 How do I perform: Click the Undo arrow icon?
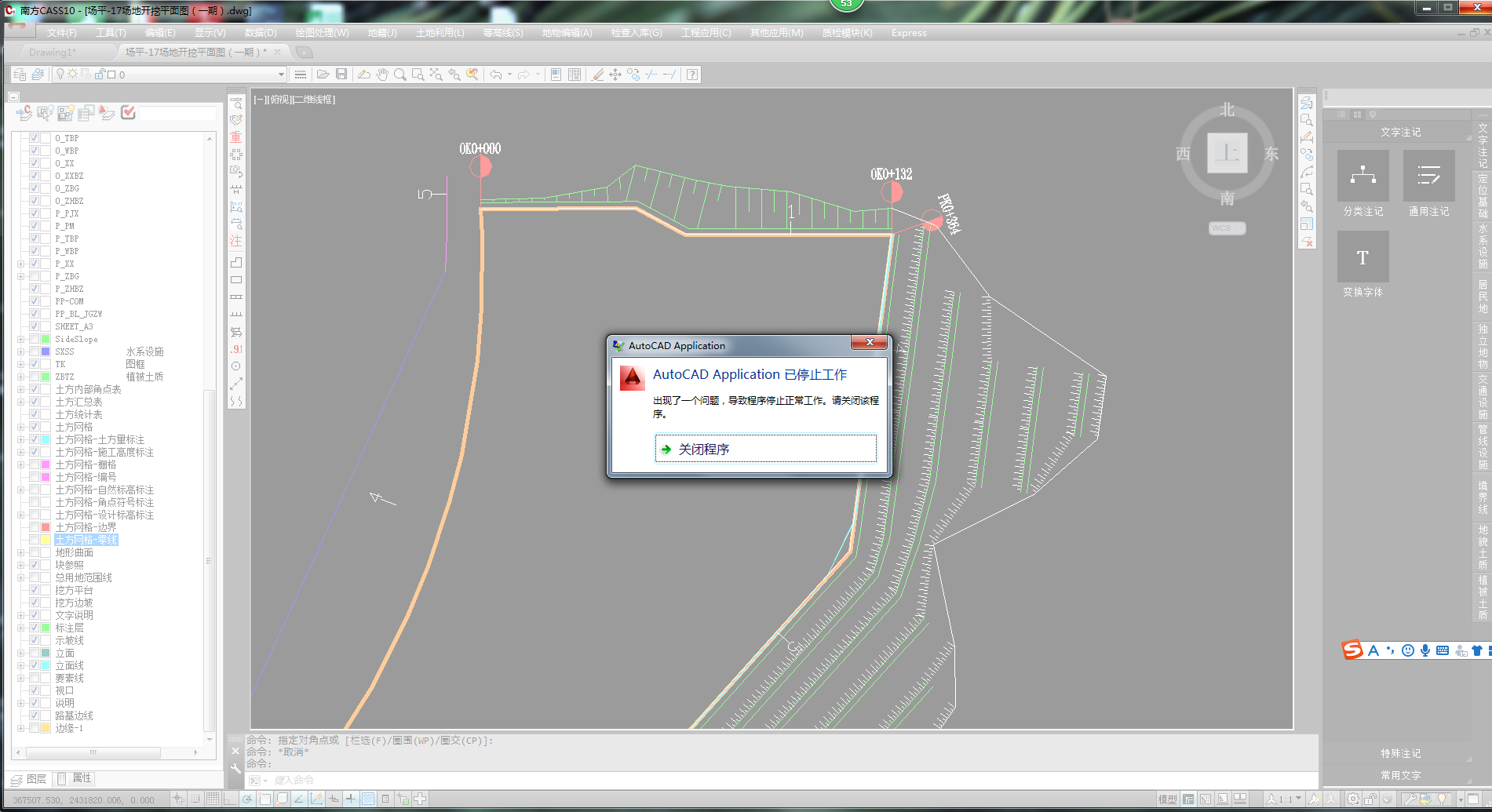pyautogui.click(x=496, y=75)
